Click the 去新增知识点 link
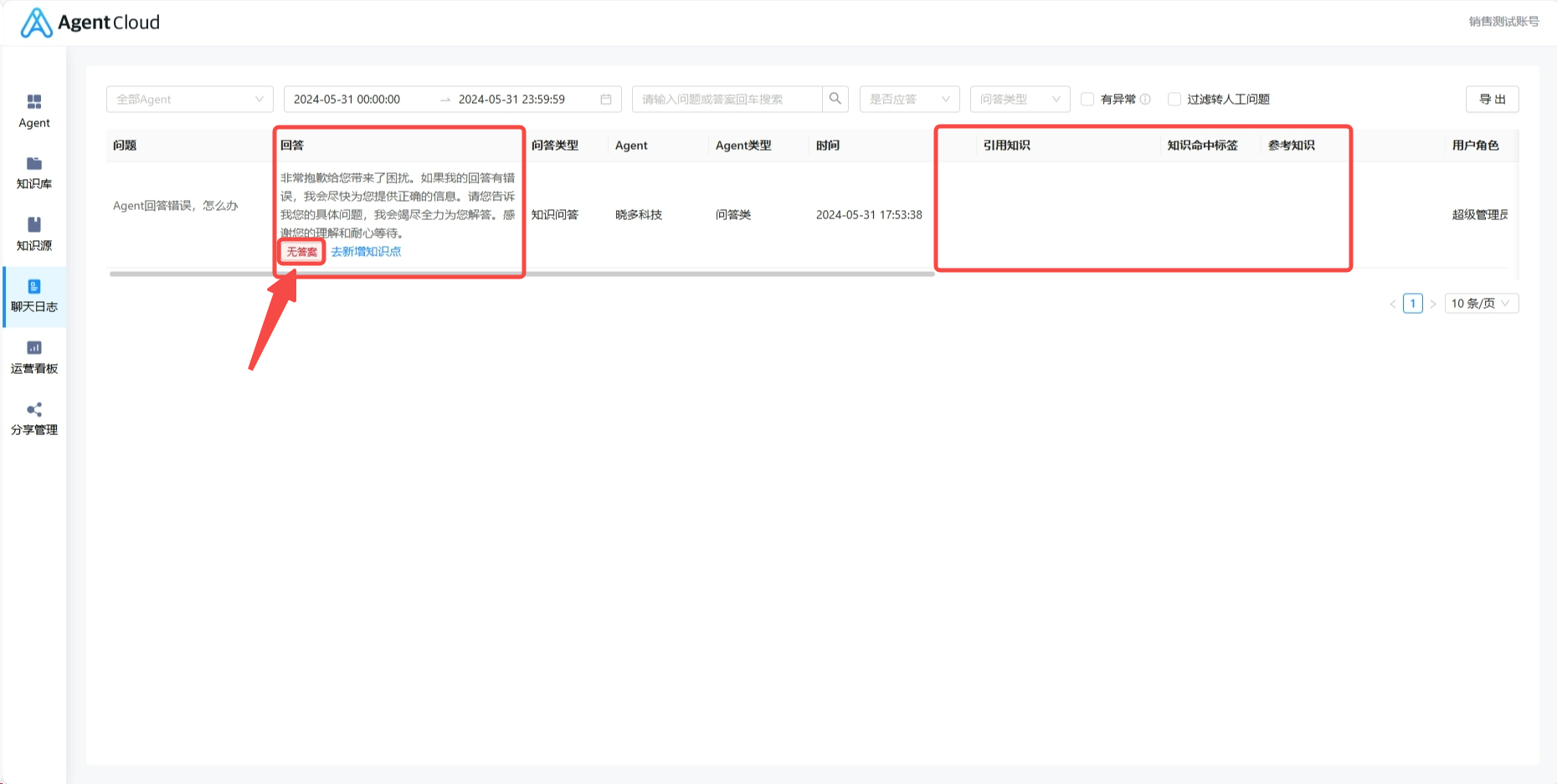The width and height of the screenshot is (1557, 784). pyautogui.click(x=366, y=251)
